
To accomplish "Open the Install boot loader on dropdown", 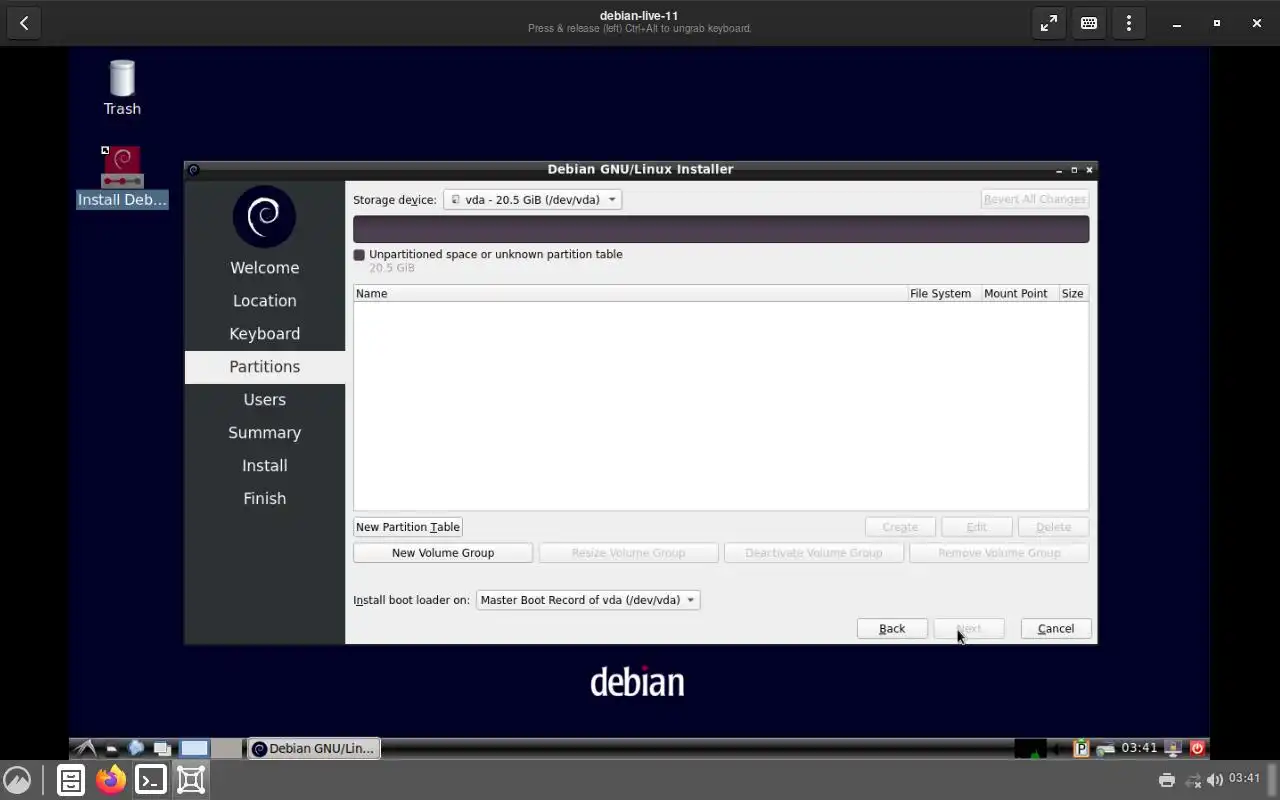I will [x=588, y=600].
